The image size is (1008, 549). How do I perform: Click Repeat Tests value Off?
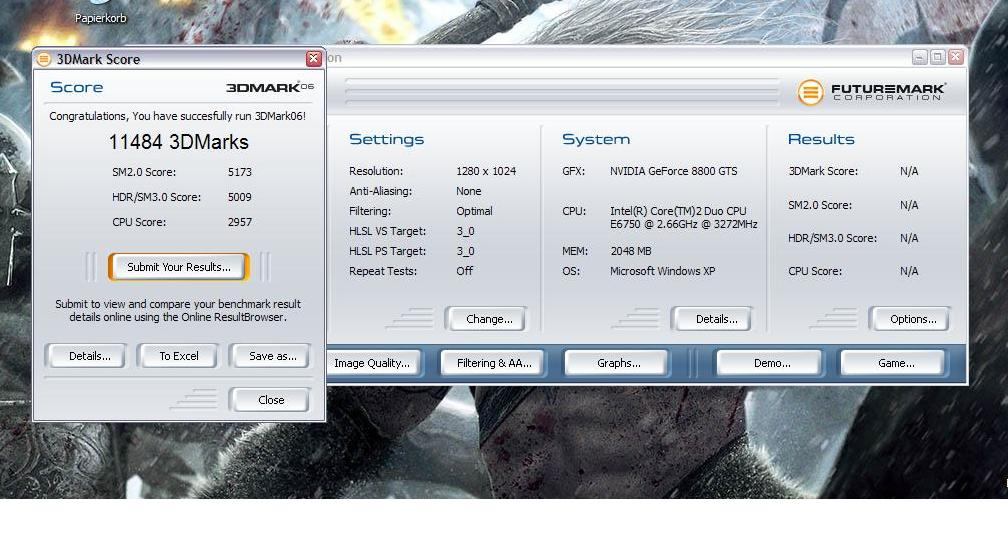click(x=464, y=271)
